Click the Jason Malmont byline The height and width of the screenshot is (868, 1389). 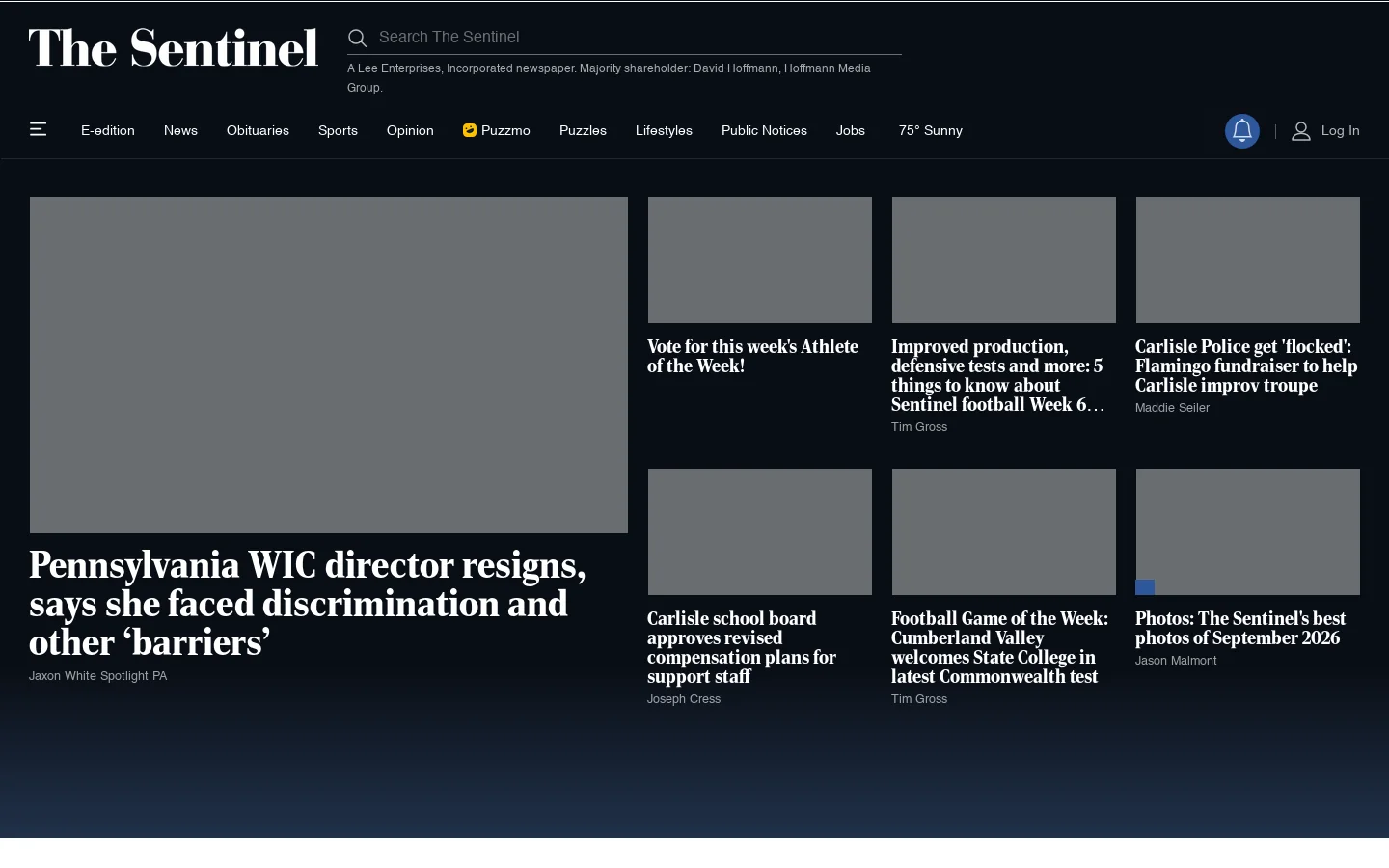pos(1176,661)
